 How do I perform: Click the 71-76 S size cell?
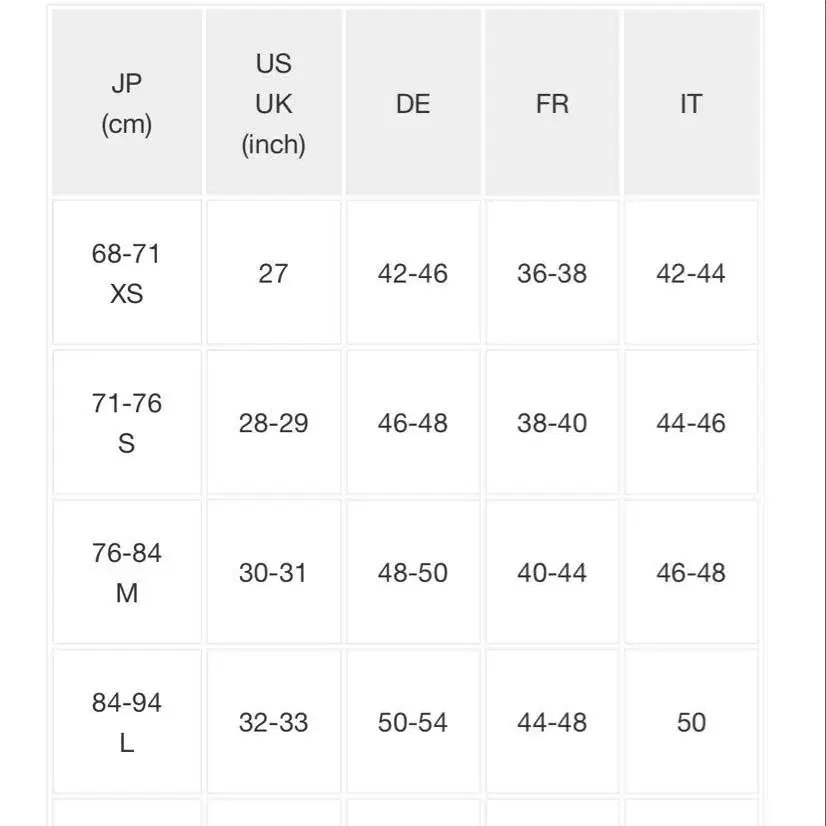127,422
